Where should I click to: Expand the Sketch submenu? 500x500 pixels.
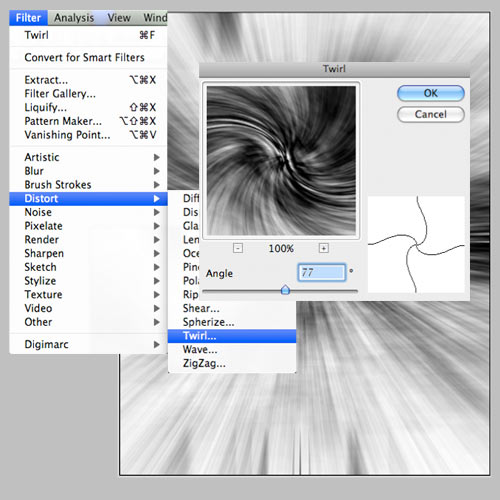click(88, 267)
